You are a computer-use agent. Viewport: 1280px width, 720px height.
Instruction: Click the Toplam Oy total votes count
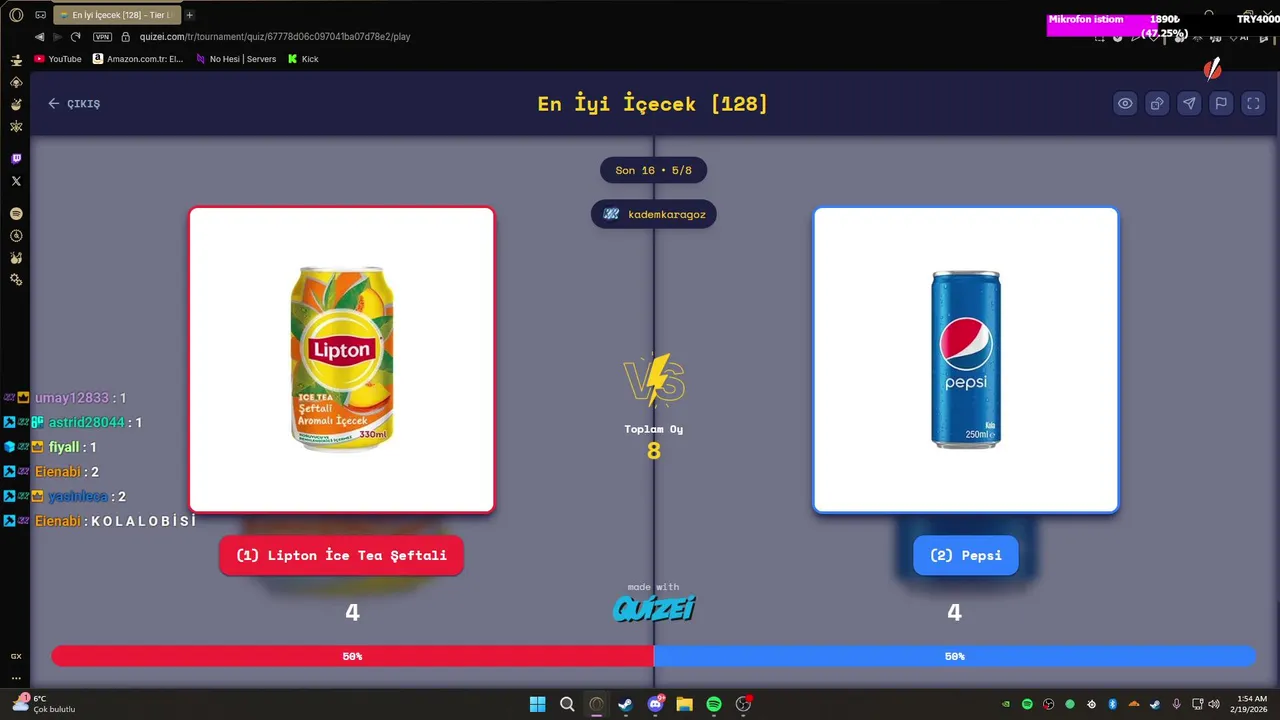(x=654, y=451)
